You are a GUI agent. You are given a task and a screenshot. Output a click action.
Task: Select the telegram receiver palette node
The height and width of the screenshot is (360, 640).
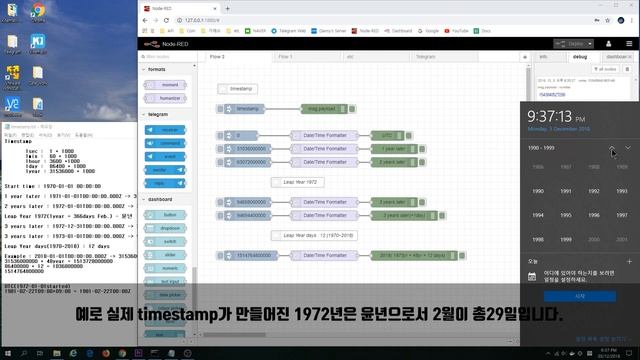coord(165,130)
